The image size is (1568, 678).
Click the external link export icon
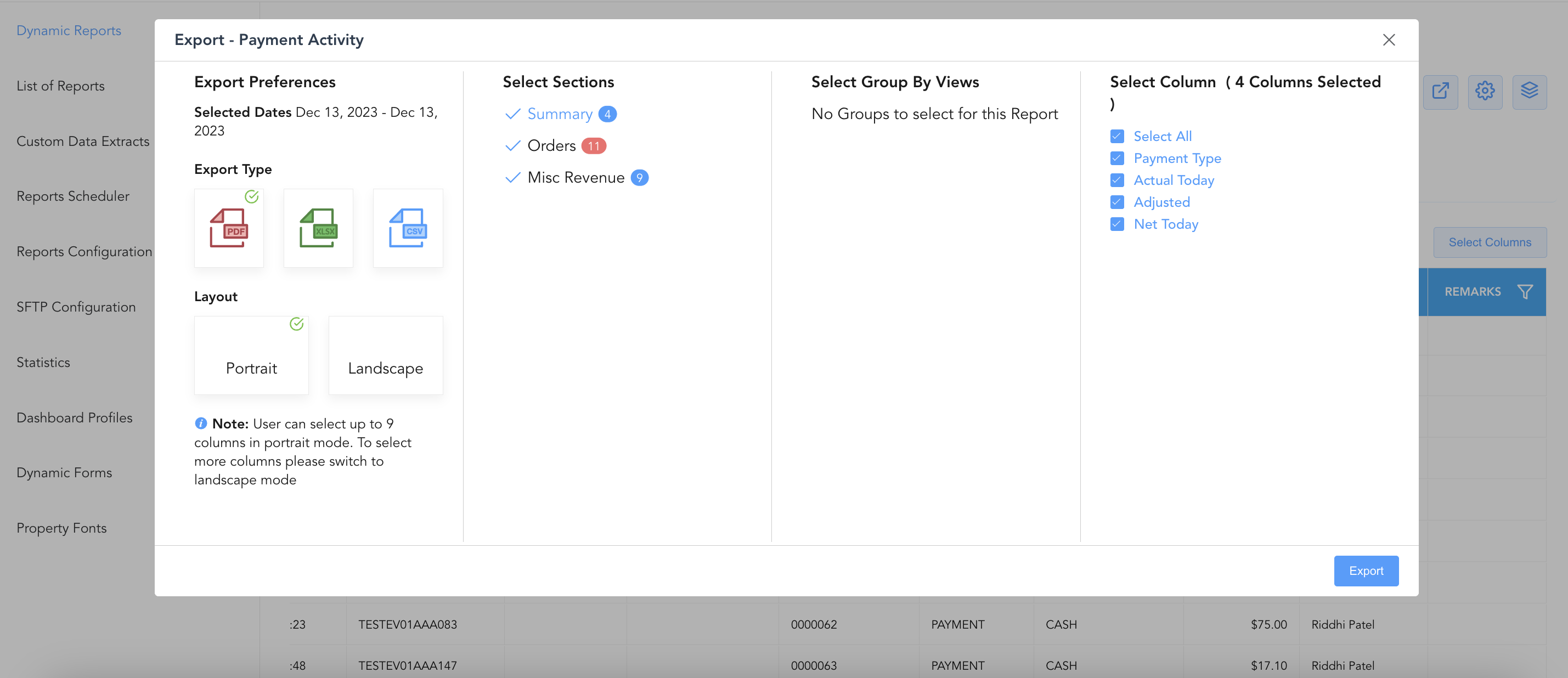[x=1440, y=91]
